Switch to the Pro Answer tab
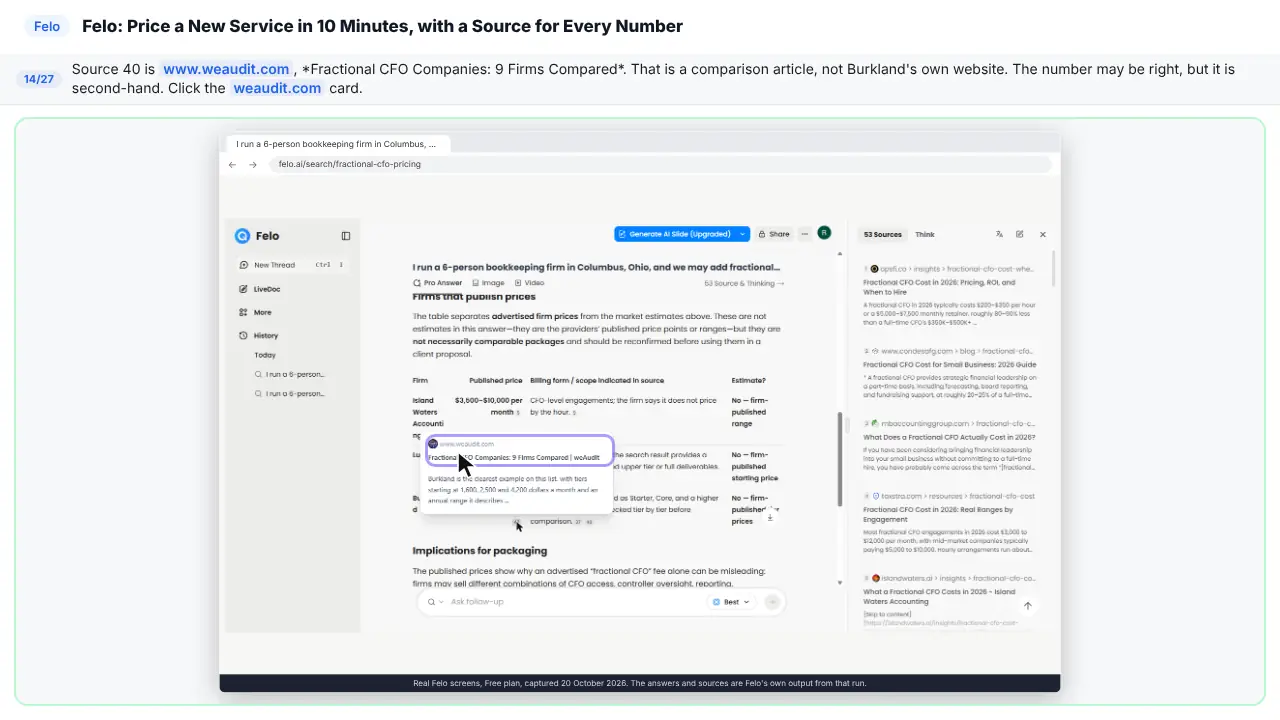1280x720 pixels. [438, 283]
